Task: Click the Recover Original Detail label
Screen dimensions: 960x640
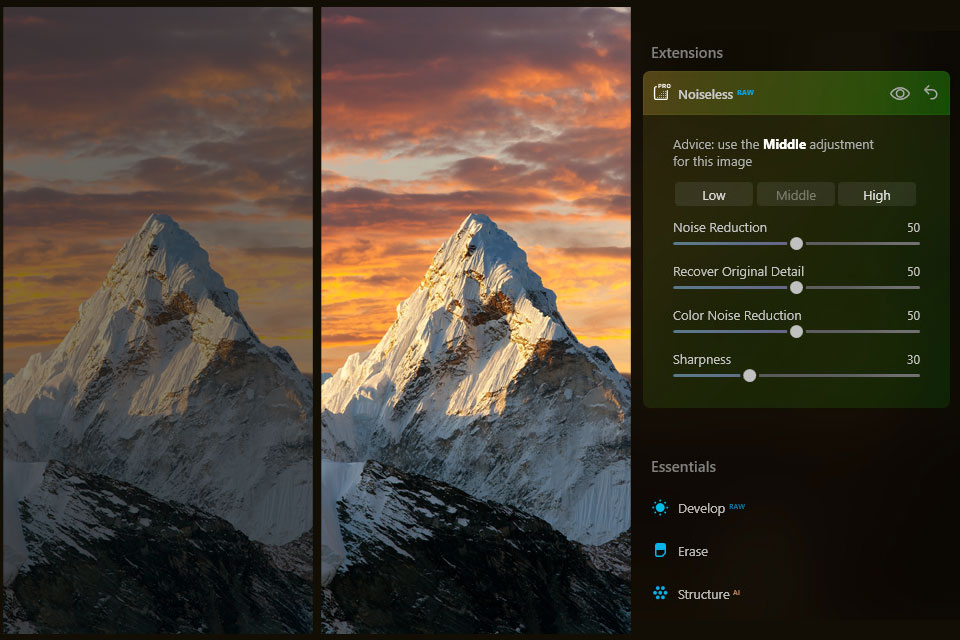Action: (738, 272)
